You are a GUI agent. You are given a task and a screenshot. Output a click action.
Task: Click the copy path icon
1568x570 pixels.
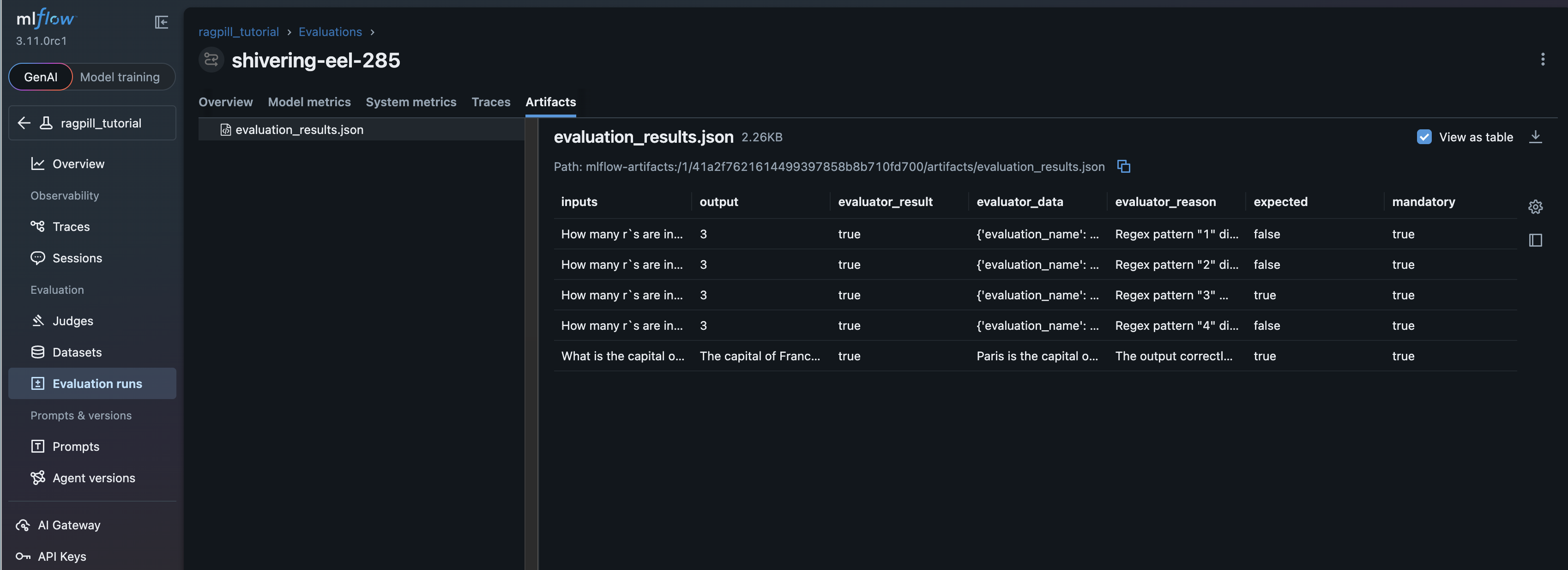pos(1124,166)
